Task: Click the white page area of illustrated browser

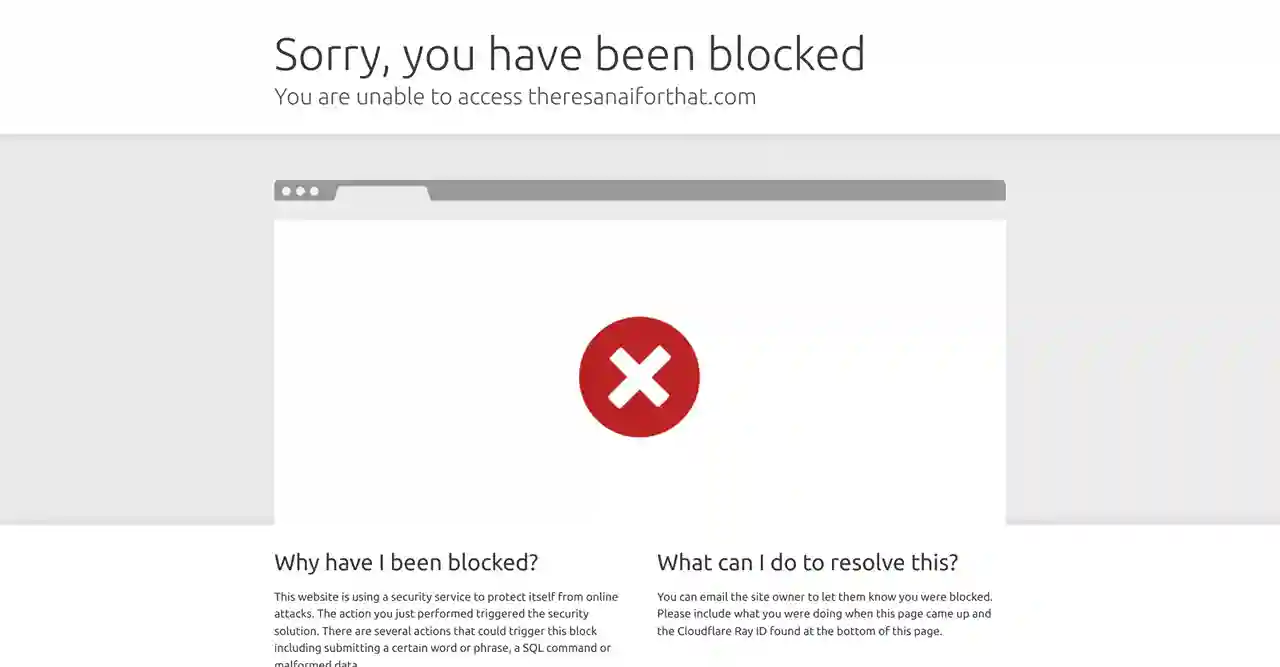Action: pos(639,372)
